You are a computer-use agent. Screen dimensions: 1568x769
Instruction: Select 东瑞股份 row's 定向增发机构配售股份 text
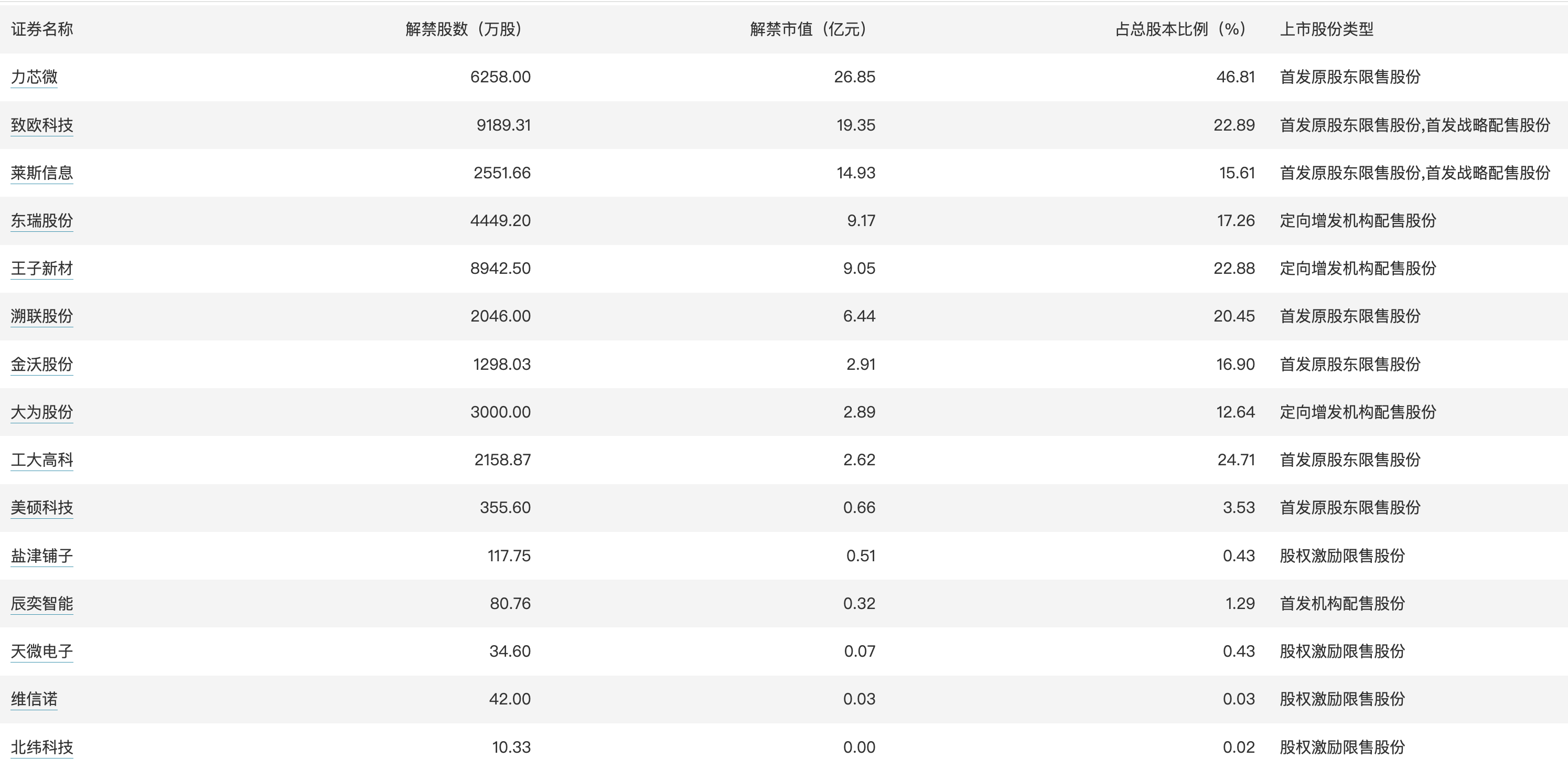(x=1358, y=220)
